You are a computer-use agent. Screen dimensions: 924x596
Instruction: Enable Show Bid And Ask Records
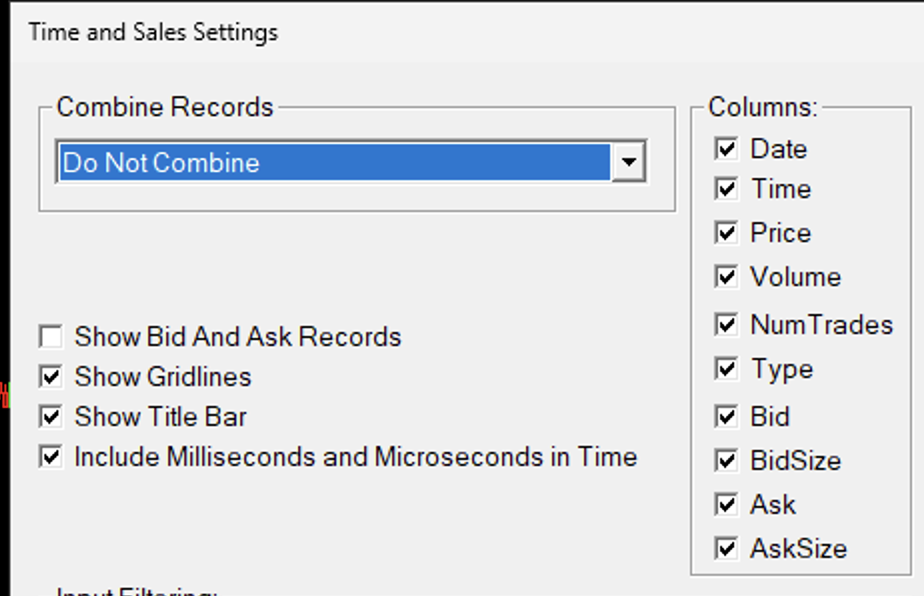coord(51,336)
